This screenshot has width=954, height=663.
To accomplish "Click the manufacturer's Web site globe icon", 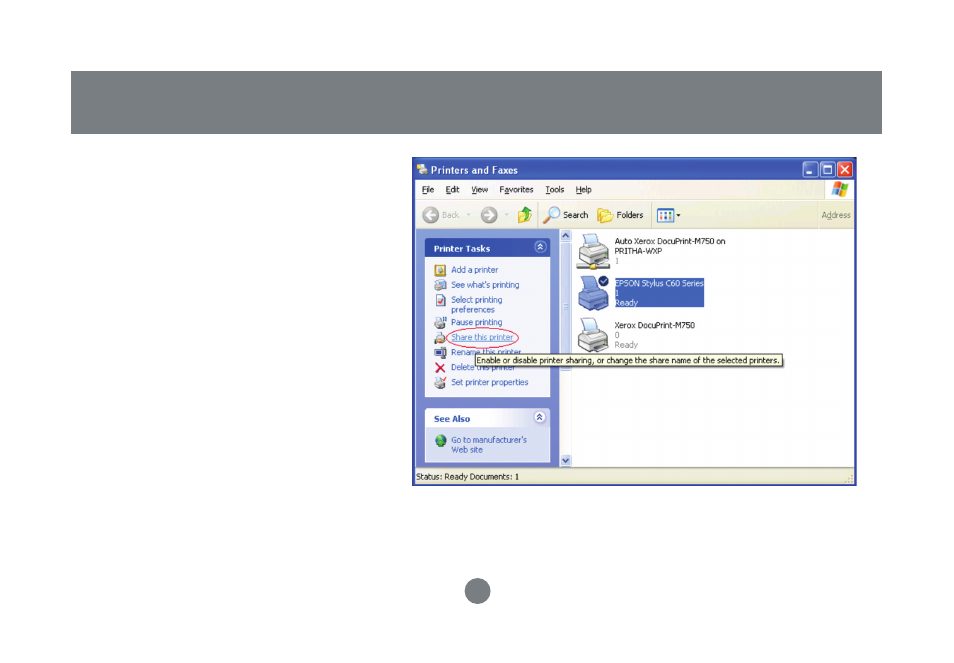I will pyautogui.click(x=440, y=440).
